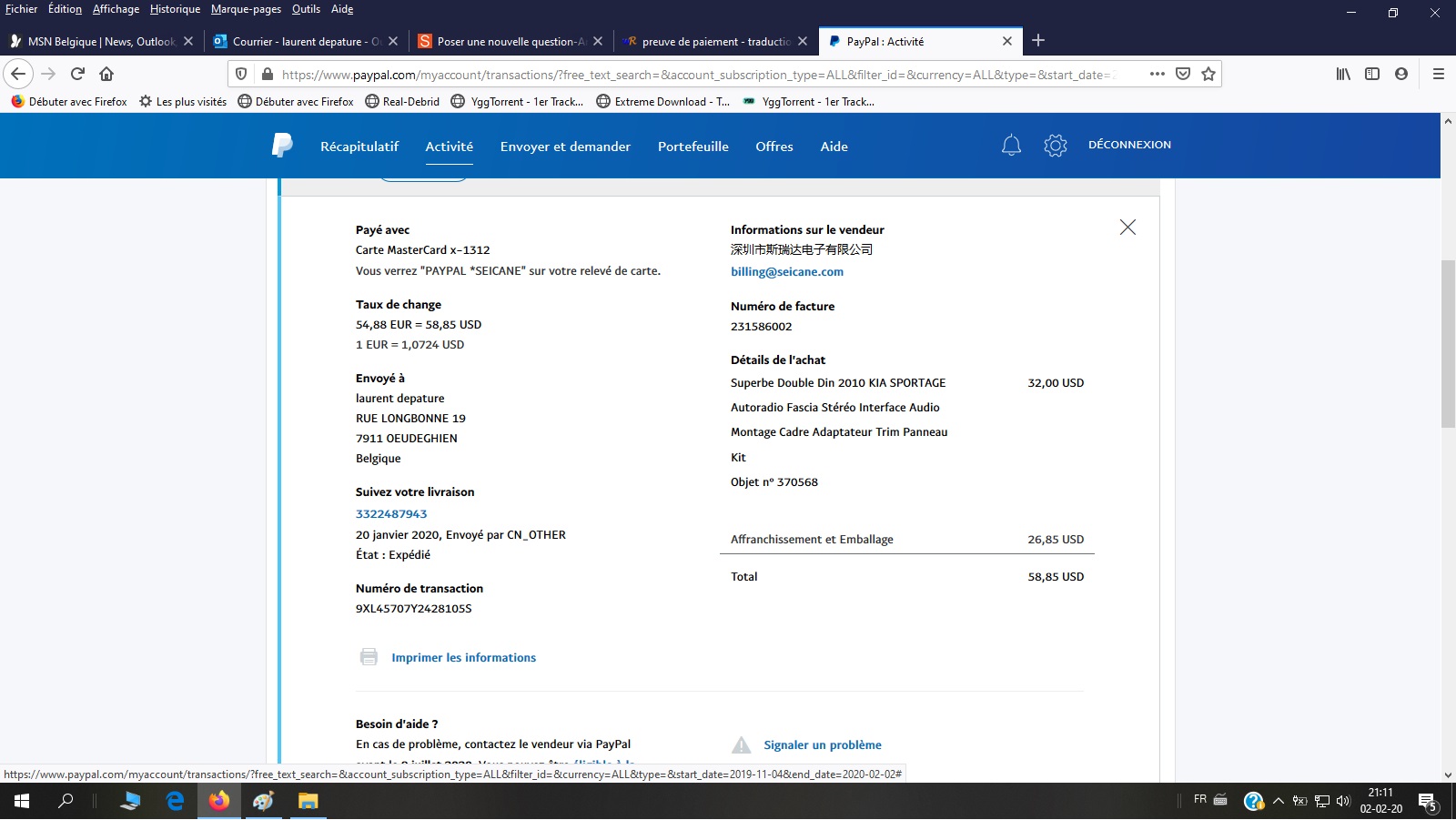This screenshot has width=1456, height=820.
Task: Open the Affichage menu
Action: [x=116, y=9]
